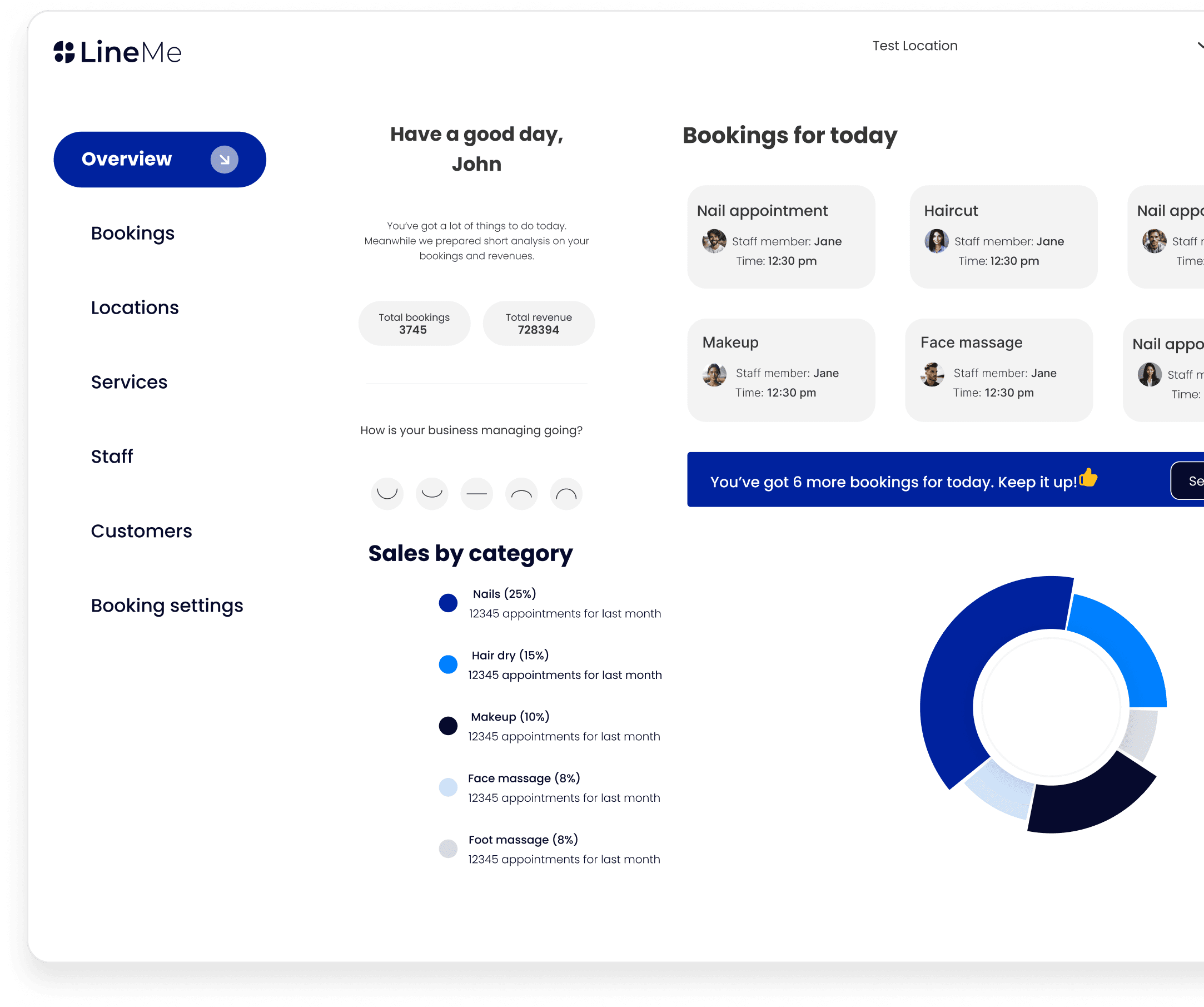
Task: Open the first Nail appointment booking card
Action: [x=780, y=236]
